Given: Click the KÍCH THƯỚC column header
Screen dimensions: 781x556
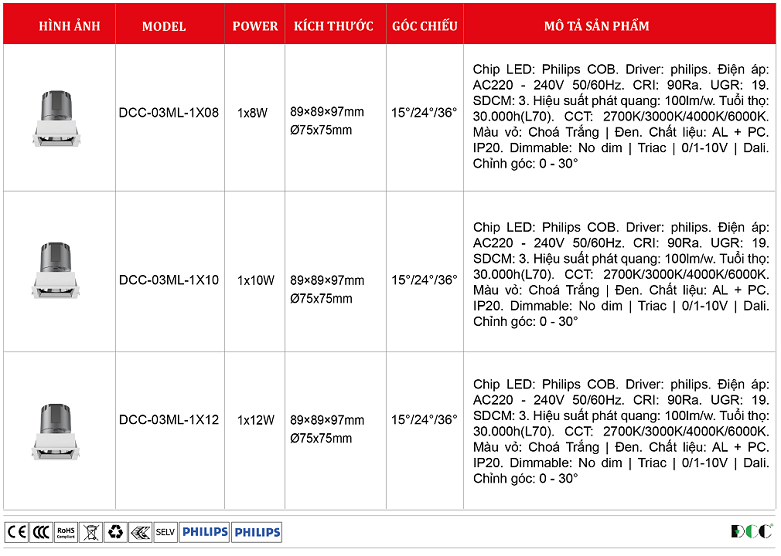Looking at the screenshot, I should pyautogui.click(x=334, y=26).
